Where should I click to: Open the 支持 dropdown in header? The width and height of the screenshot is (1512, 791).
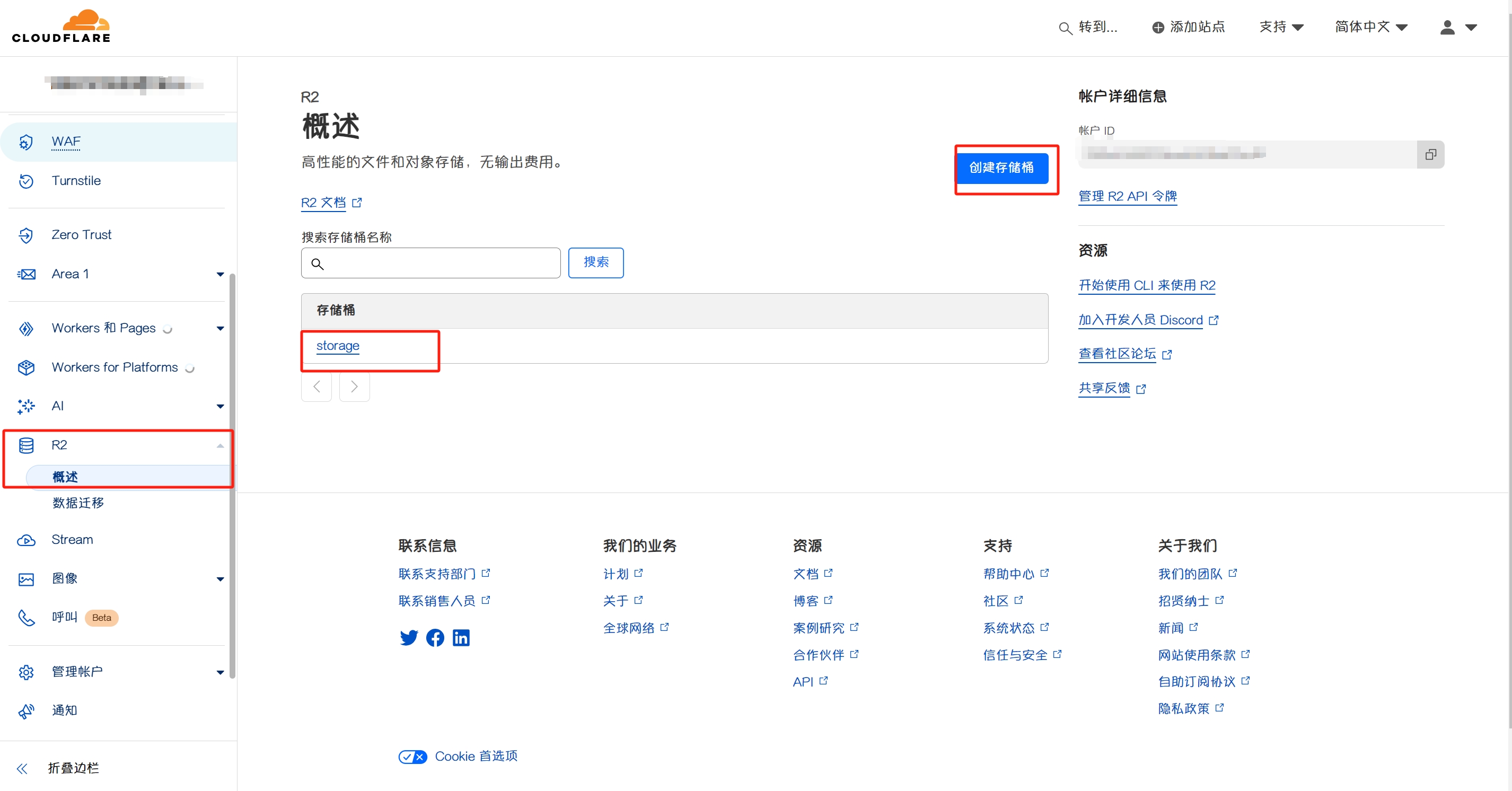click(1281, 27)
